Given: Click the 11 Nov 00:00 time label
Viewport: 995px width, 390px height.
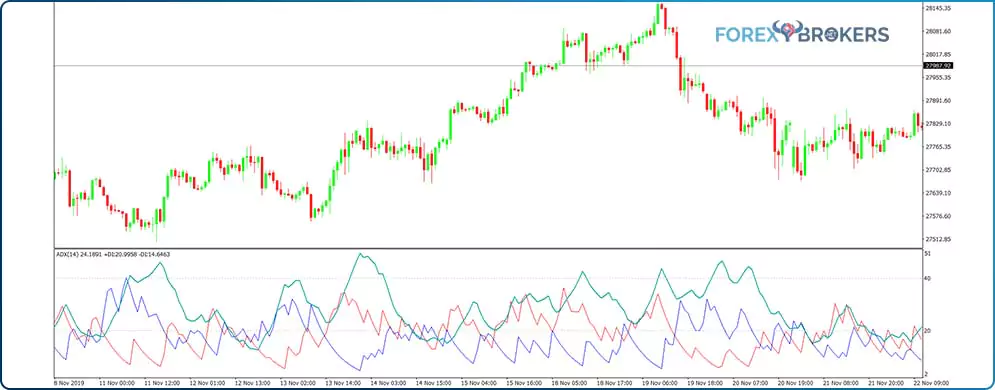Looking at the screenshot, I should (117, 383).
